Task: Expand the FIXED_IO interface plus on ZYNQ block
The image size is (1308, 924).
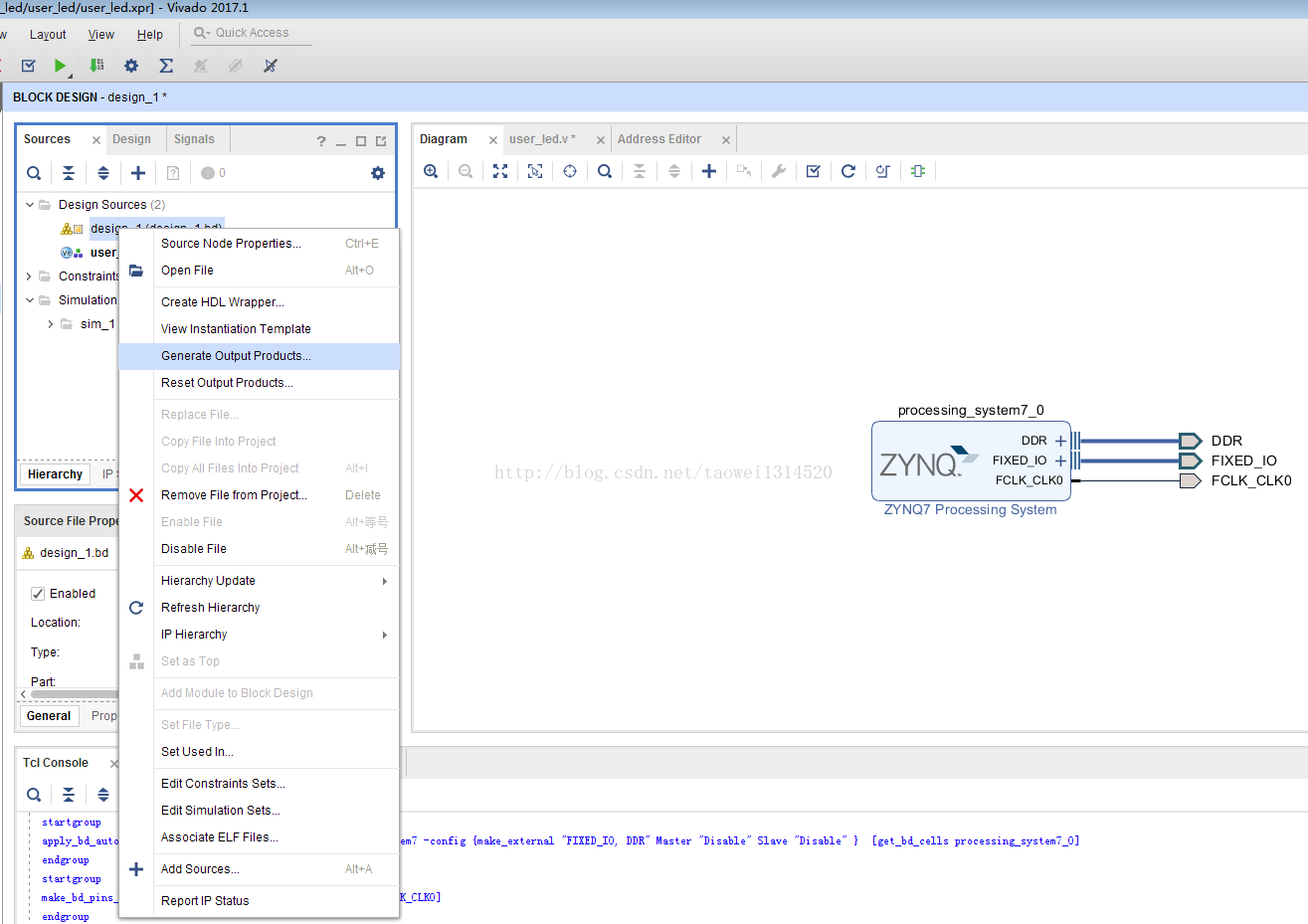Action: click(x=1060, y=461)
